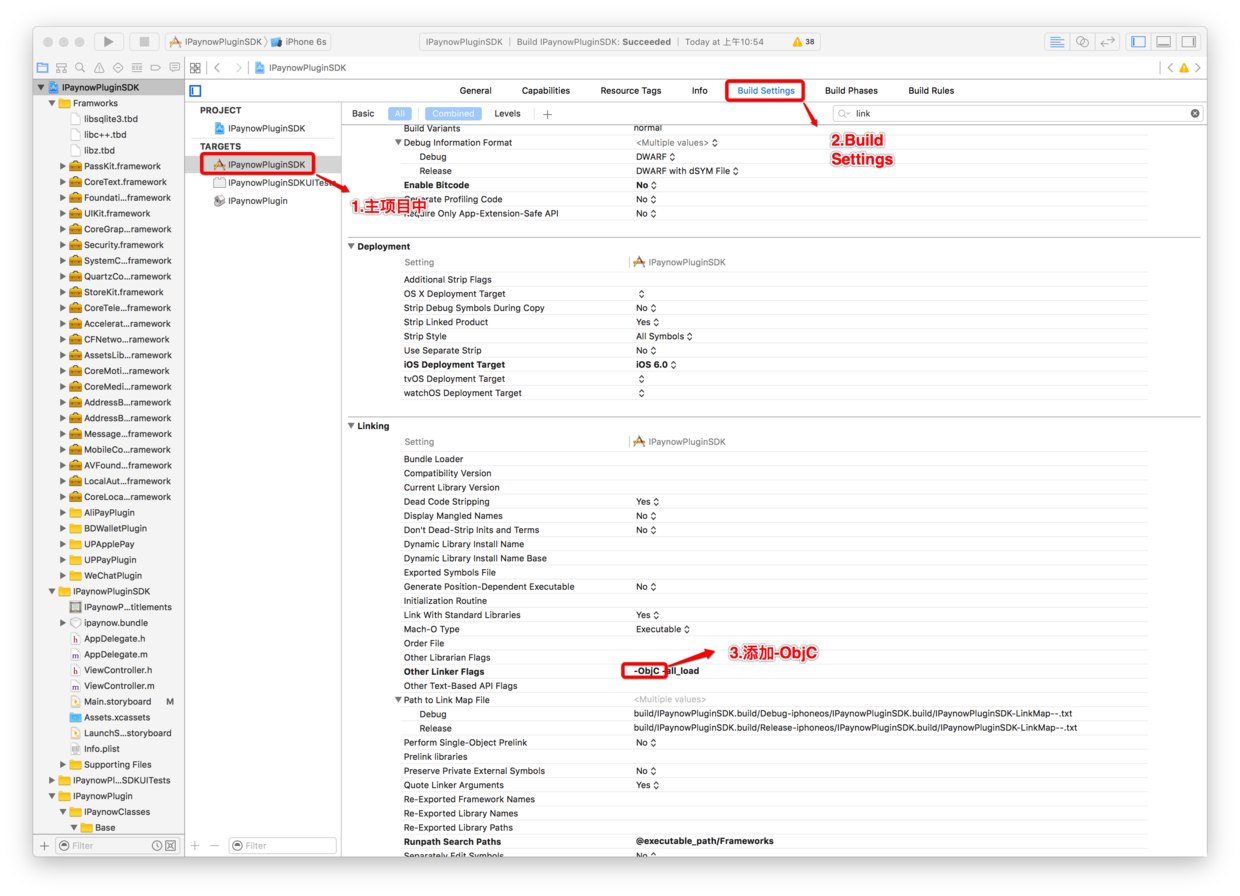The width and height of the screenshot is (1240, 896).
Task: Filter navigator by recent files clock icon
Action: pyautogui.click(x=157, y=846)
